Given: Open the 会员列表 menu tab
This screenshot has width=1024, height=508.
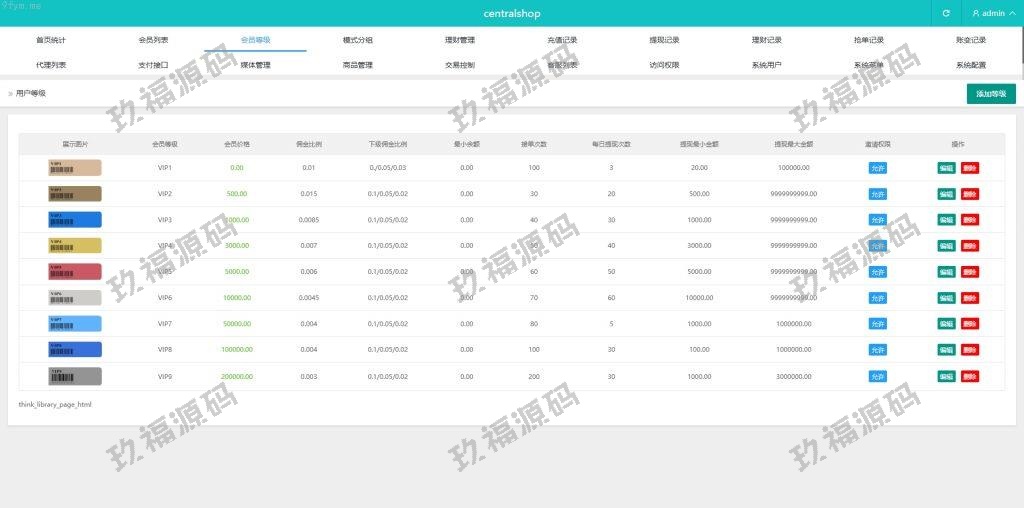Looking at the screenshot, I should pyautogui.click(x=153, y=40).
